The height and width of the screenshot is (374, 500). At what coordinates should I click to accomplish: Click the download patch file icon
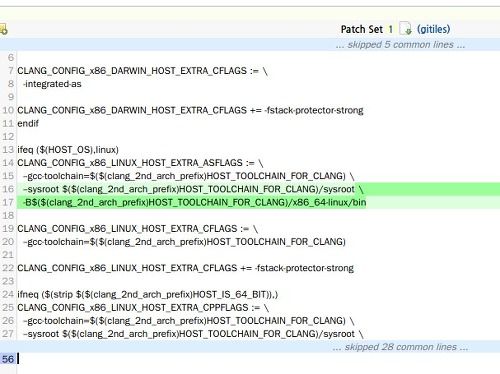(x=405, y=29)
